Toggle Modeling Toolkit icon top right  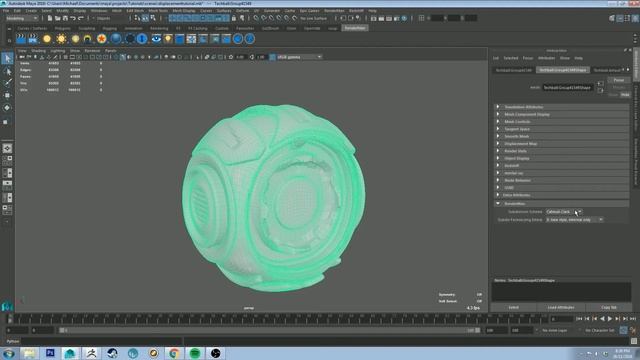click(612, 18)
